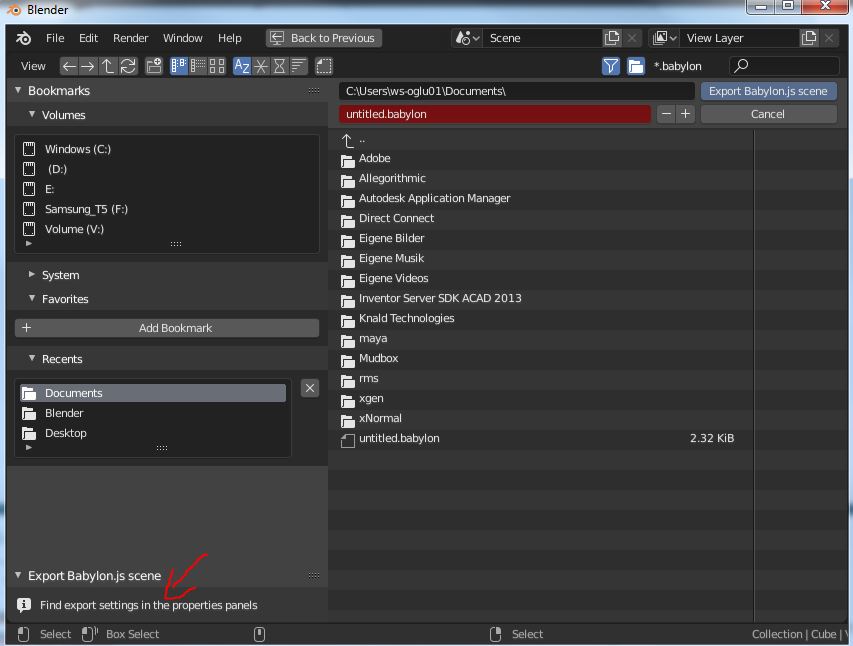Go forward to the next folder

88,66
